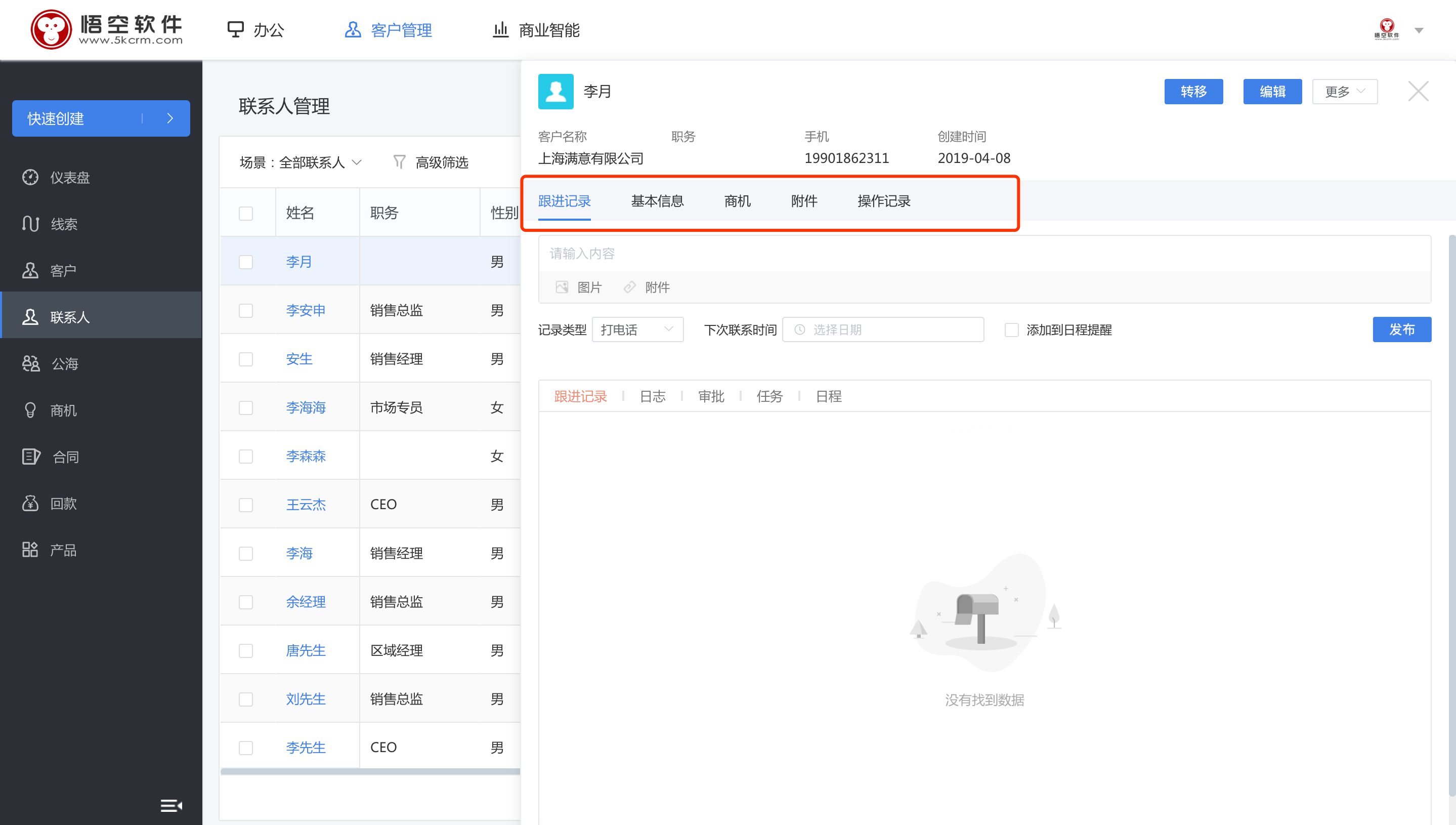This screenshot has height=825, width=1456.
Task: Click the 商机 lightbulb icon
Action: tap(30, 410)
